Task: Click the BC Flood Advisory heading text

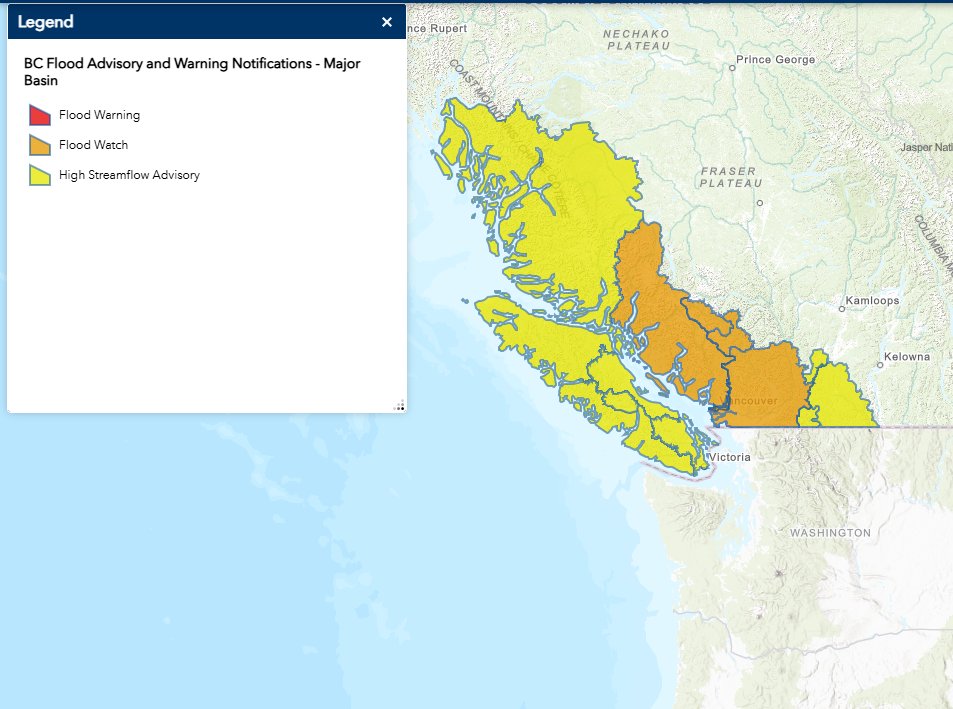Action: coord(190,72)
